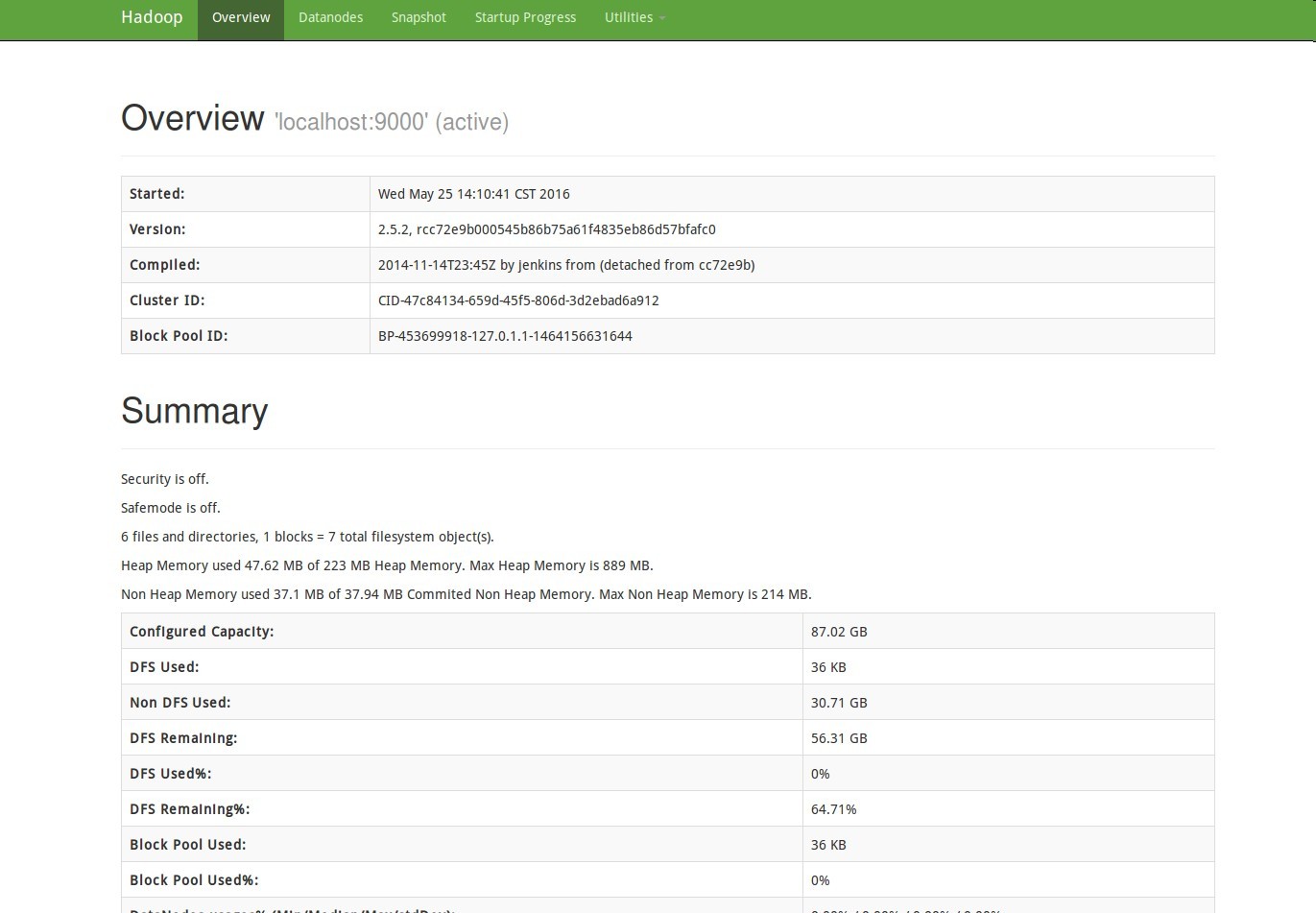Click the 'DFS Remaining%:' label
Viewport: 1316px width, 913px height.
(x=190, y=809)
